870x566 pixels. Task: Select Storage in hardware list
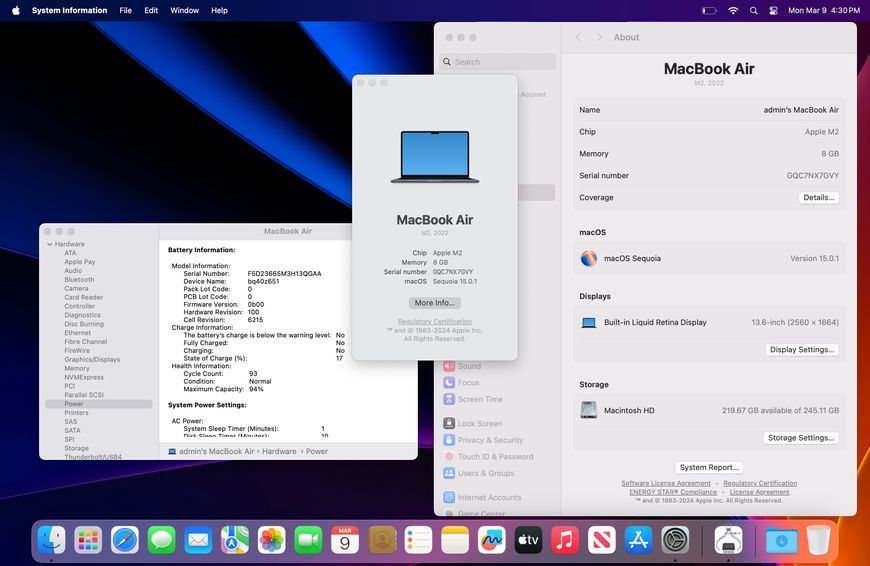click(x=77, y=448)
